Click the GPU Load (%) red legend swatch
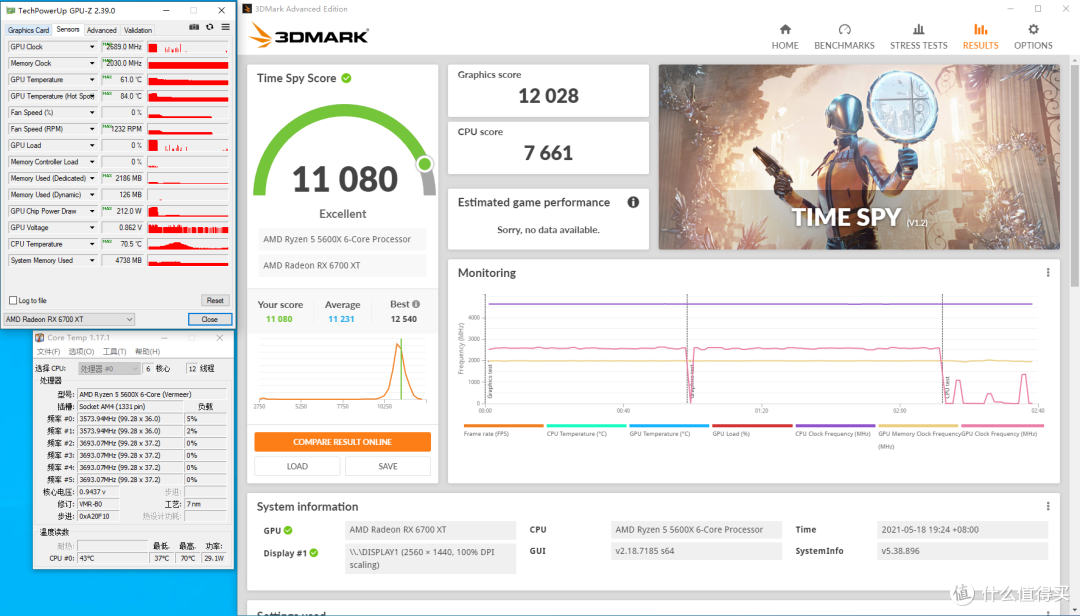 coord(752,426)
